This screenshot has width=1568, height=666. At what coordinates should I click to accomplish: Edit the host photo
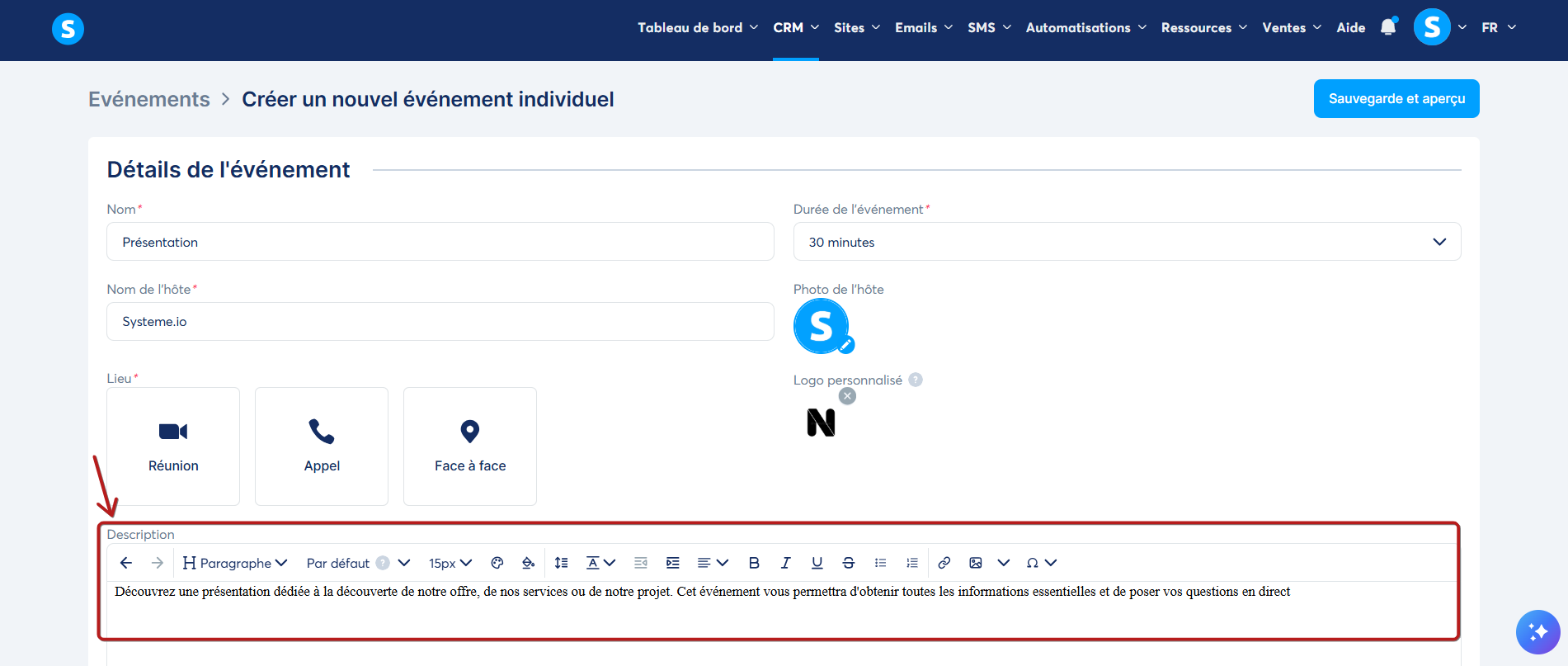coord(846,346)
